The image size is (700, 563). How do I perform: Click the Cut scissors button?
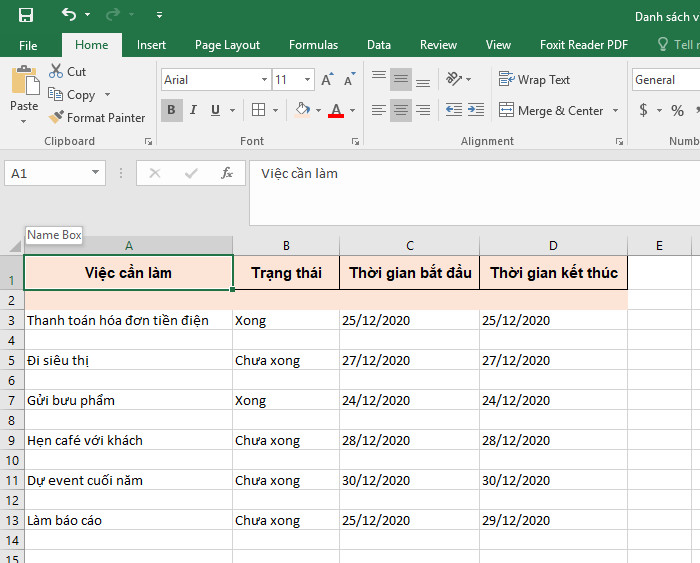click(67, 71)
